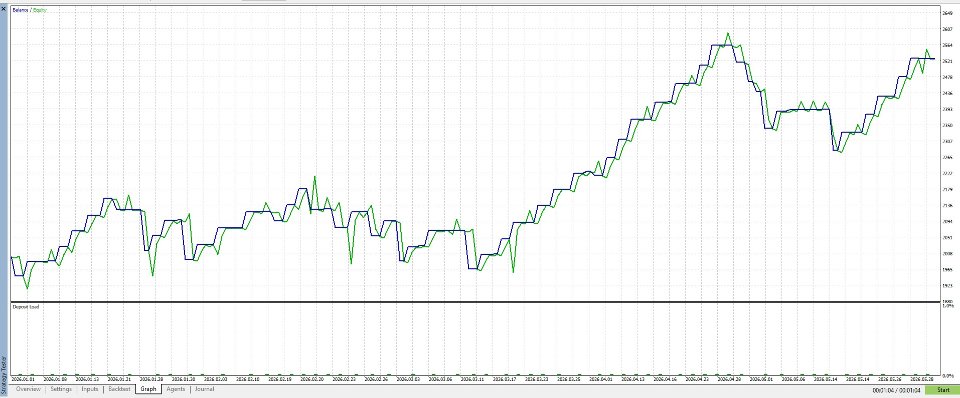The height and width of the screenshot is (398, 960).
Task: Click the 0.0% deposit load axis value
Action: tap(948, 376)
